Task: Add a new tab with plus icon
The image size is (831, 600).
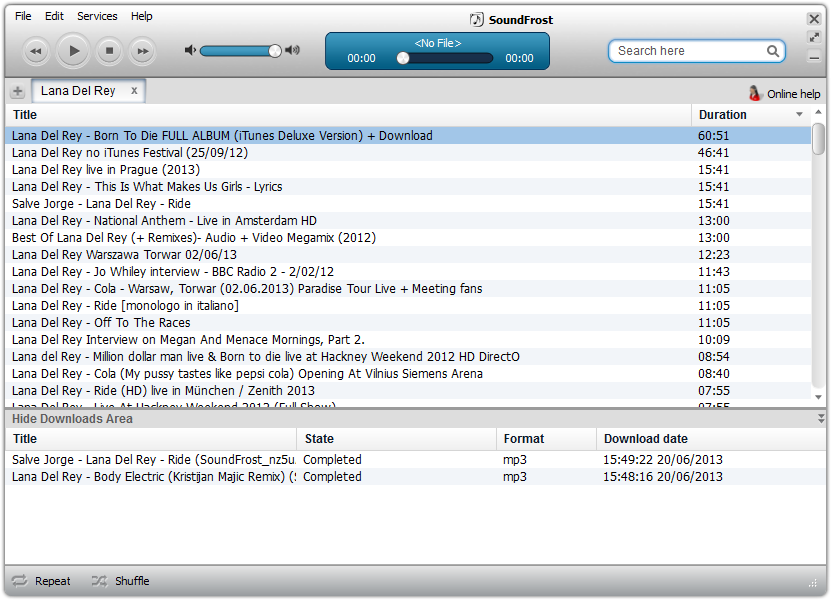Action: (x=17, y=91)
